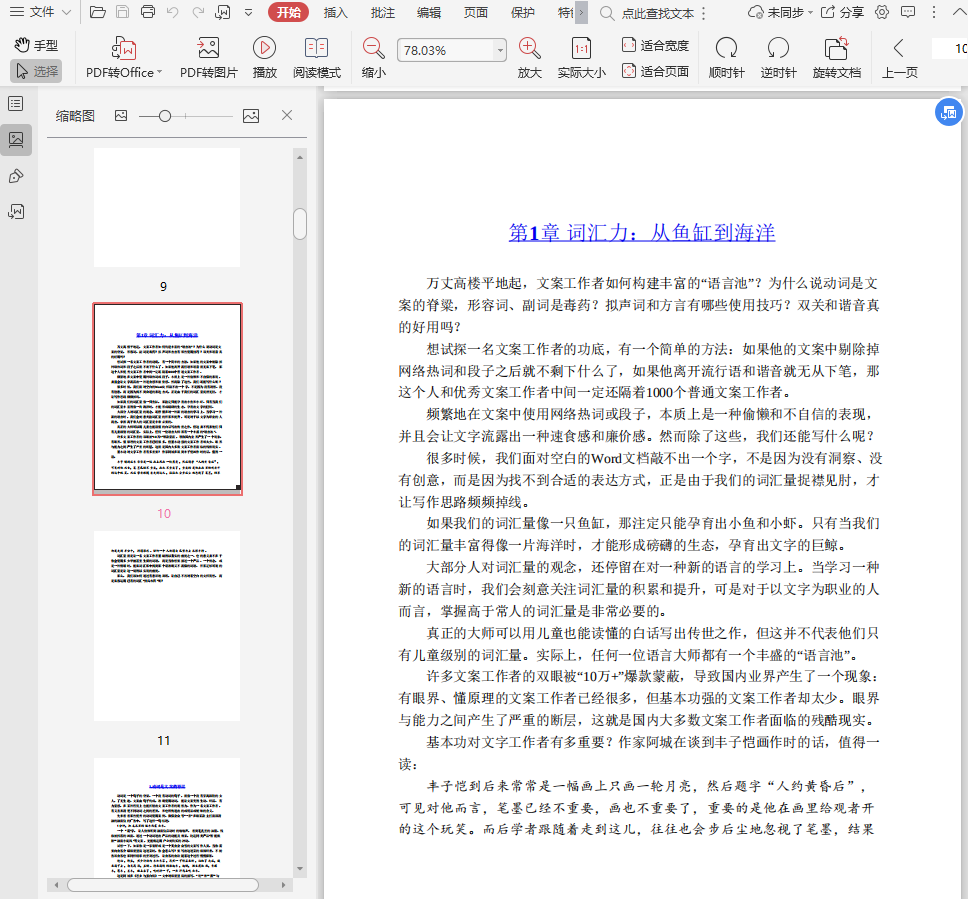968x899 pixels.
Task: Click the blue floating convert button on page
Action: (948, 112)
